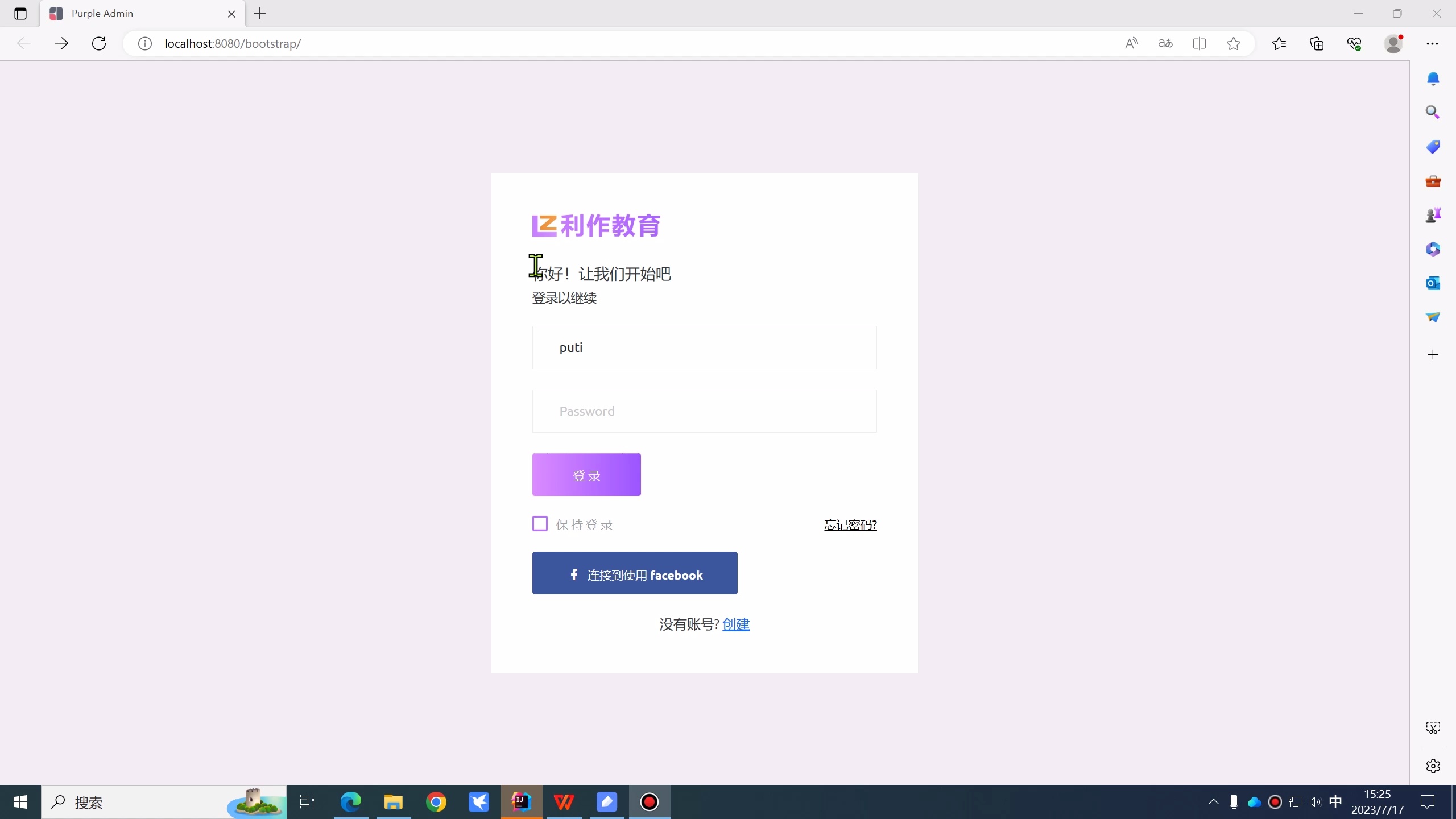Open Microsoft 365 Copilot in the sidebar

[1433, 249]
